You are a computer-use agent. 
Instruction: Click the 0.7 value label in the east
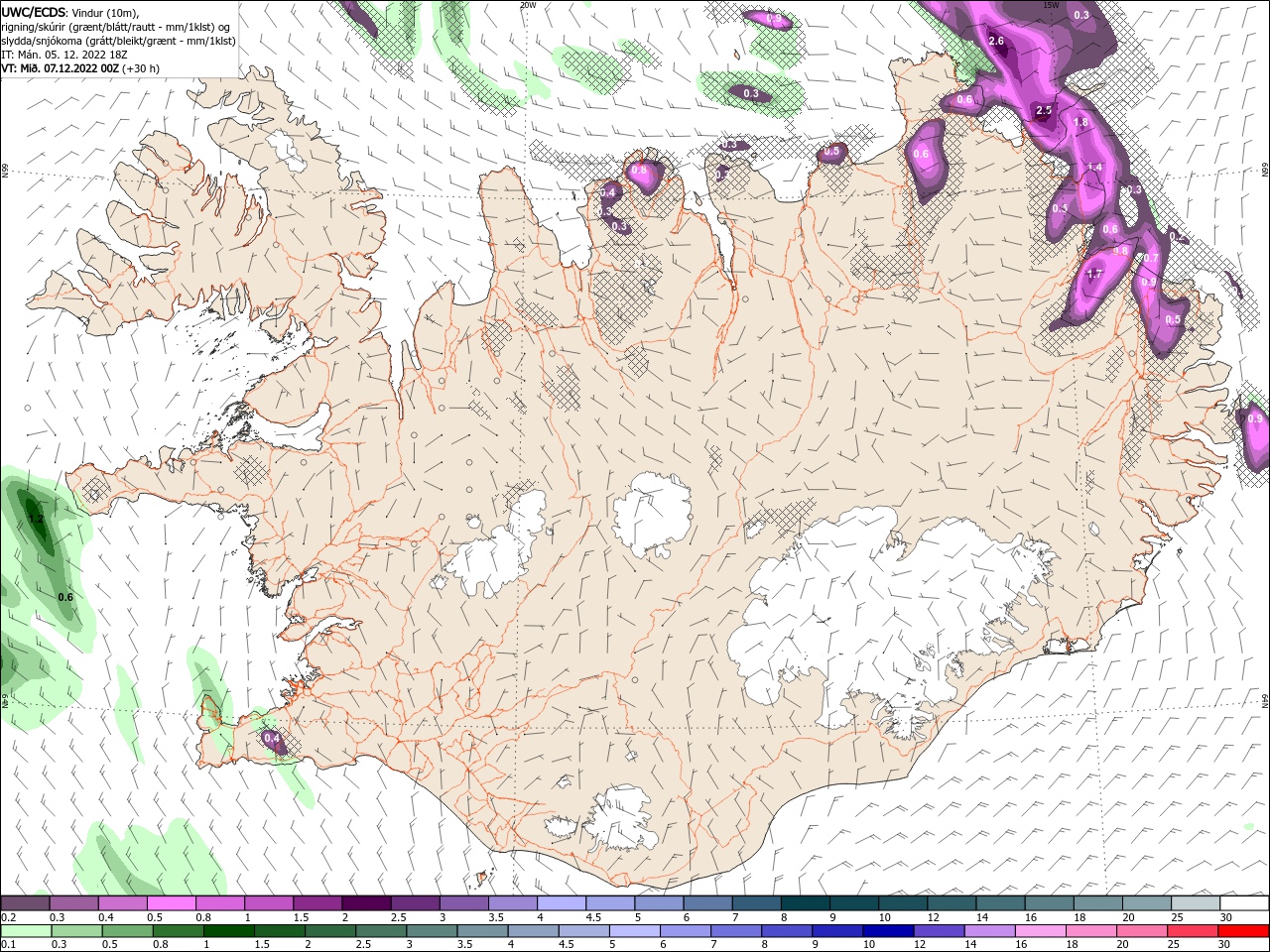coord(1151,258)
